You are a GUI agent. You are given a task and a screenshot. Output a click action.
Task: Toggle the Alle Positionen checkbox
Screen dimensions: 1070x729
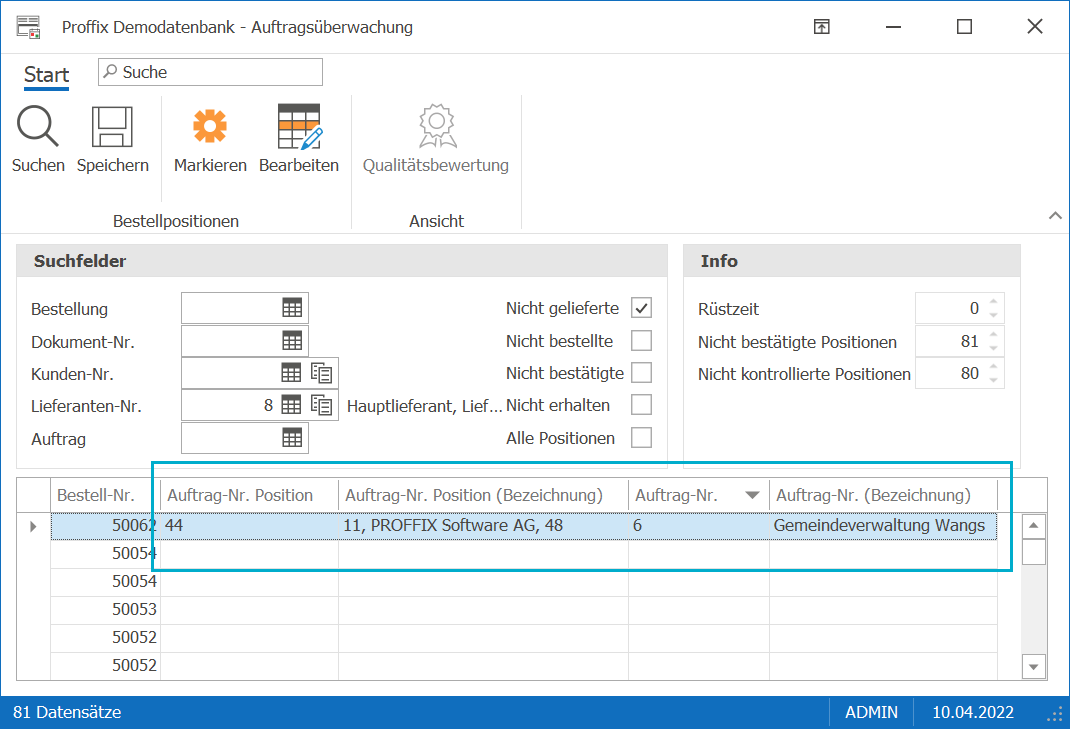click(x=641, y=438)
